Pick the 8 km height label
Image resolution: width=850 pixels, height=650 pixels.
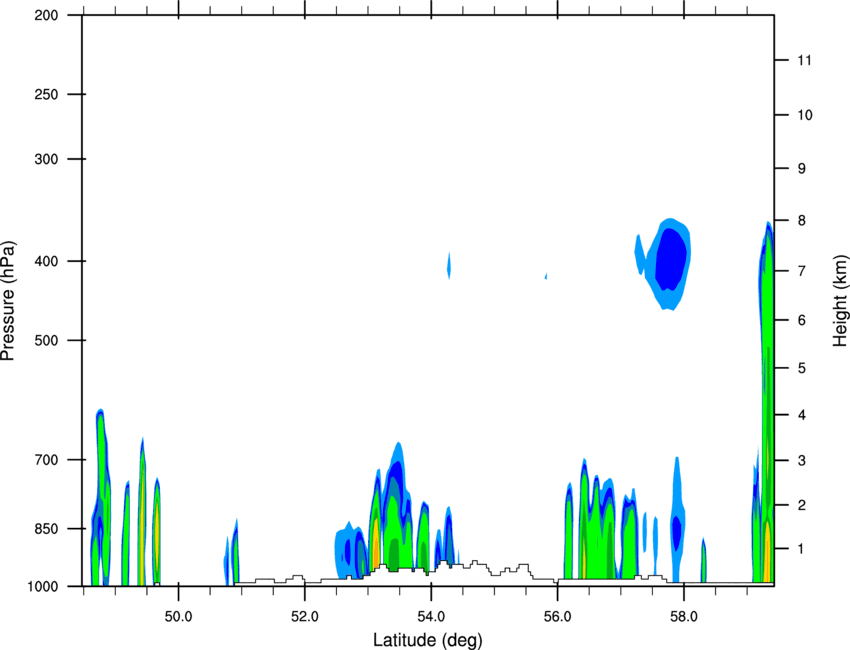pyautogui.click(x=802, y=221)
